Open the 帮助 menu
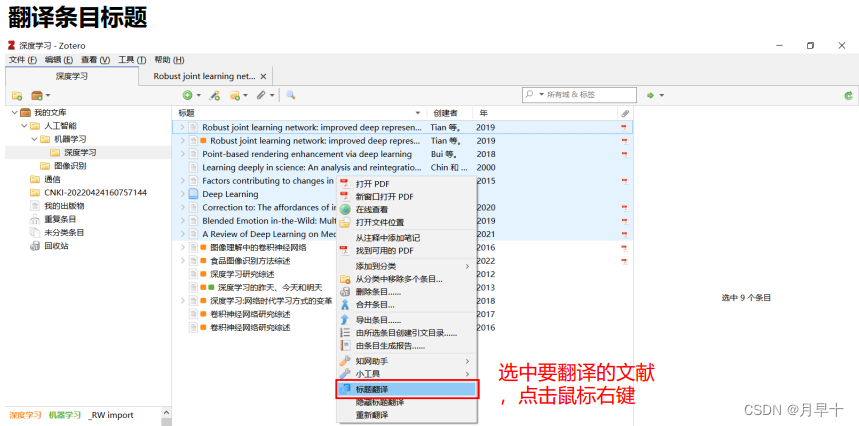This screenshot has height=426, width=859. pyautogui.click(x=169, y=60)
